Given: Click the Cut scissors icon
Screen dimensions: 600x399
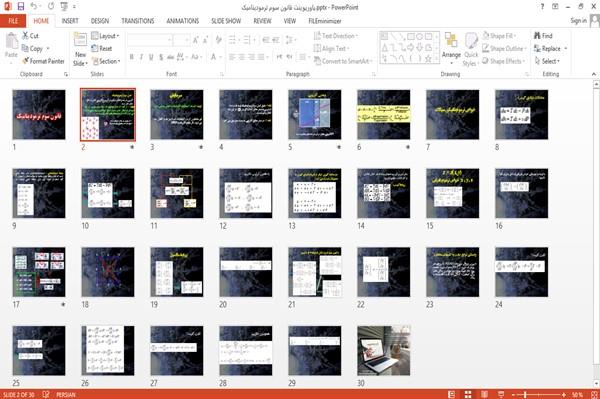Looking at the screenshot, I should pyautogui.click(x=25, y=36).
